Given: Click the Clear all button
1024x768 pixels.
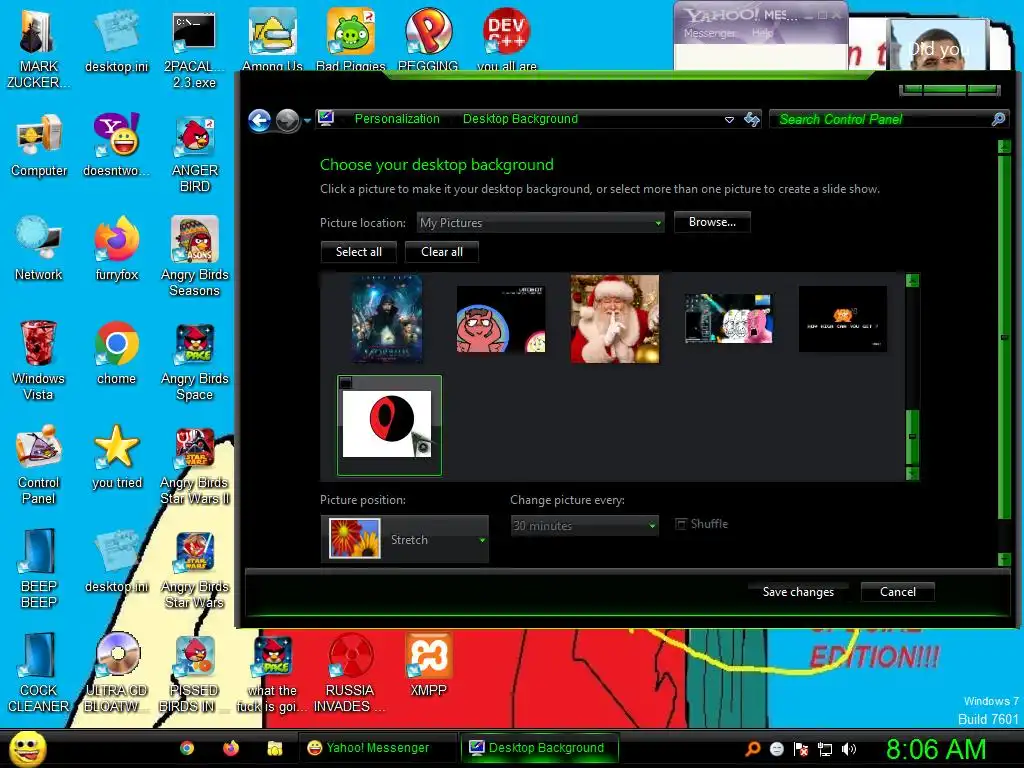Looking at the screenshot, I should (x=441, y=252).
